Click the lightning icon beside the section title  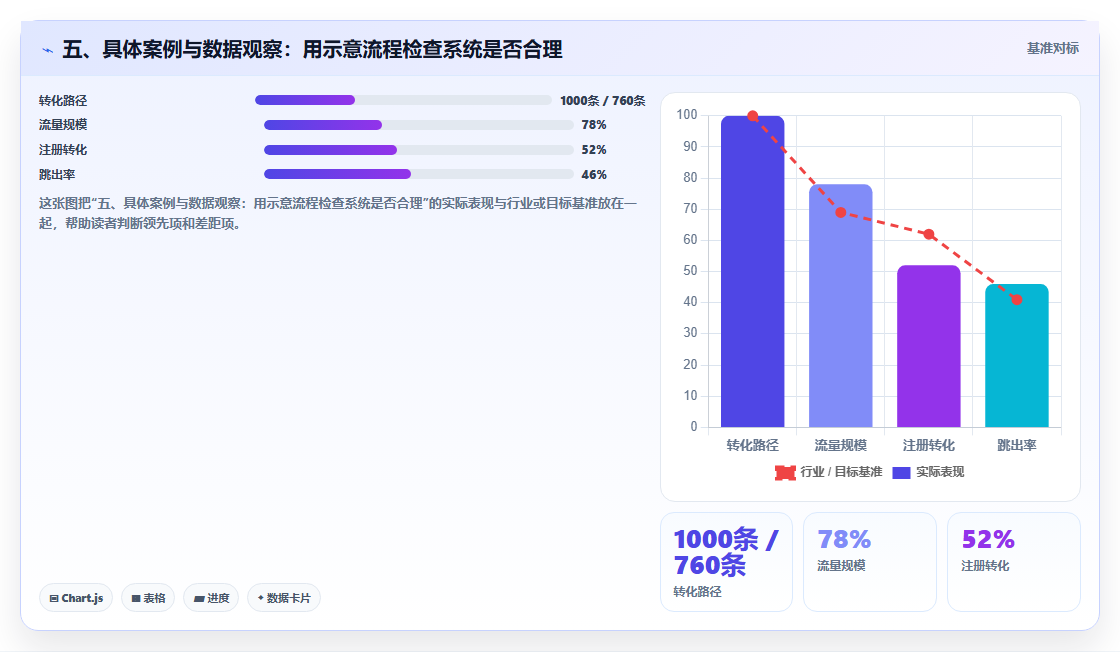click(x=47, y=50)
